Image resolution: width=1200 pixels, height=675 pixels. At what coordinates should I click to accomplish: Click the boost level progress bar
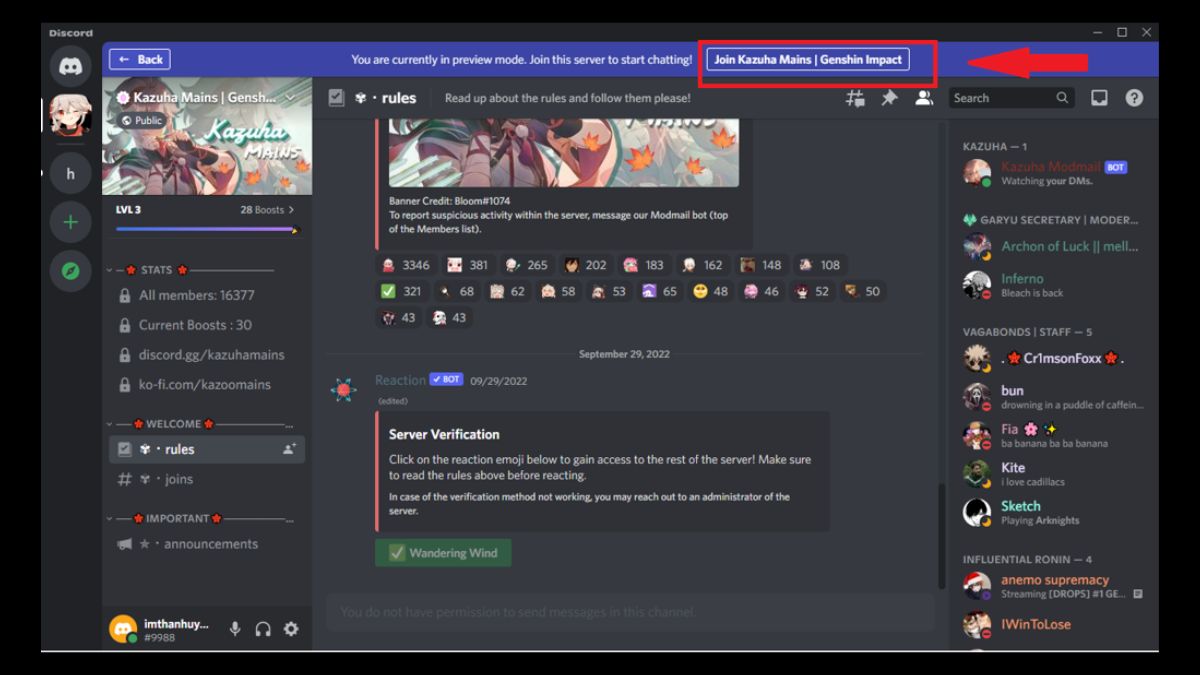coord(207,228)
